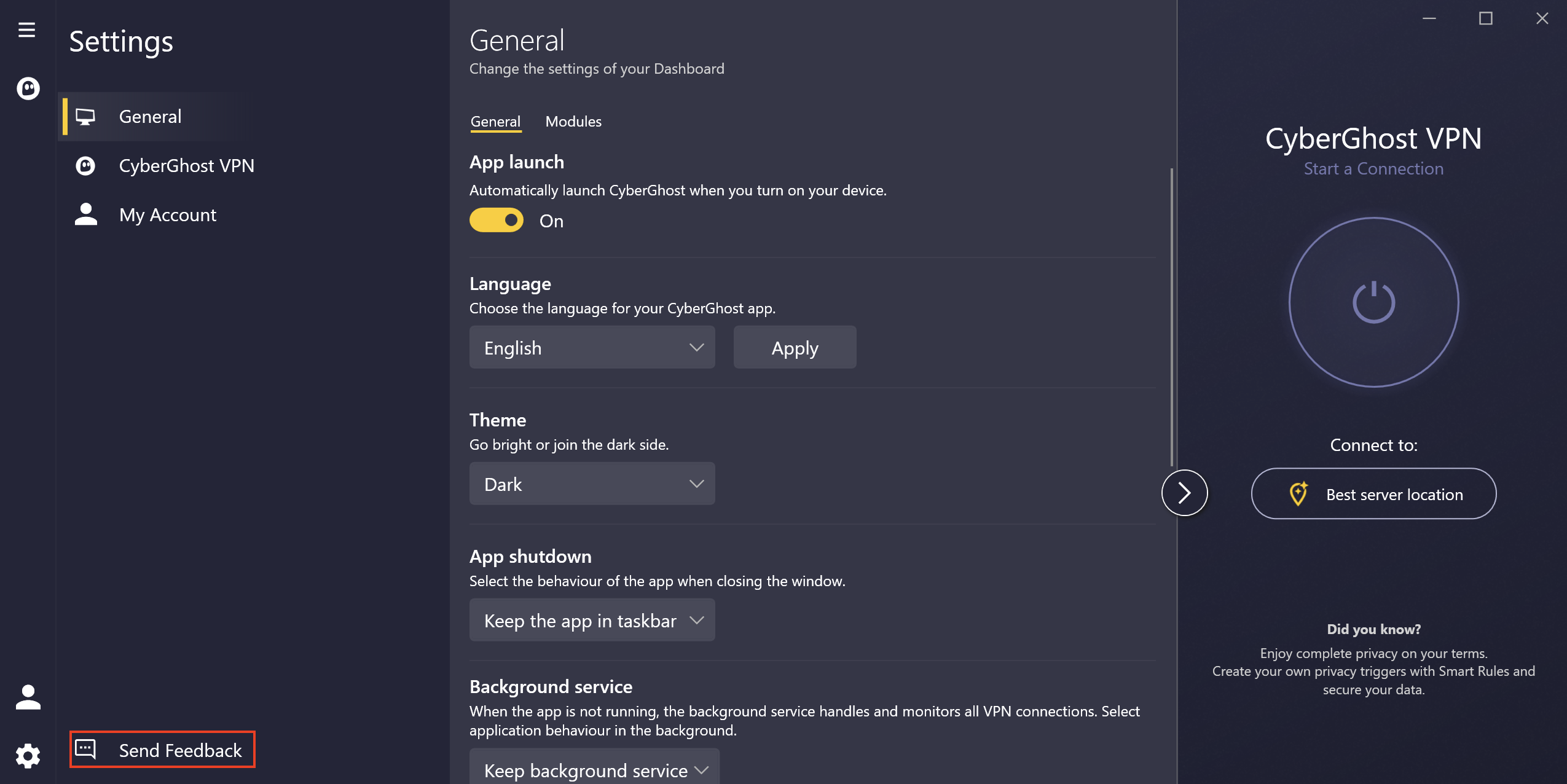Image resolution: width=1567 pixels, height=784 pixels.
Task: Click the Background service heading
Action: [x=551, y=686]
